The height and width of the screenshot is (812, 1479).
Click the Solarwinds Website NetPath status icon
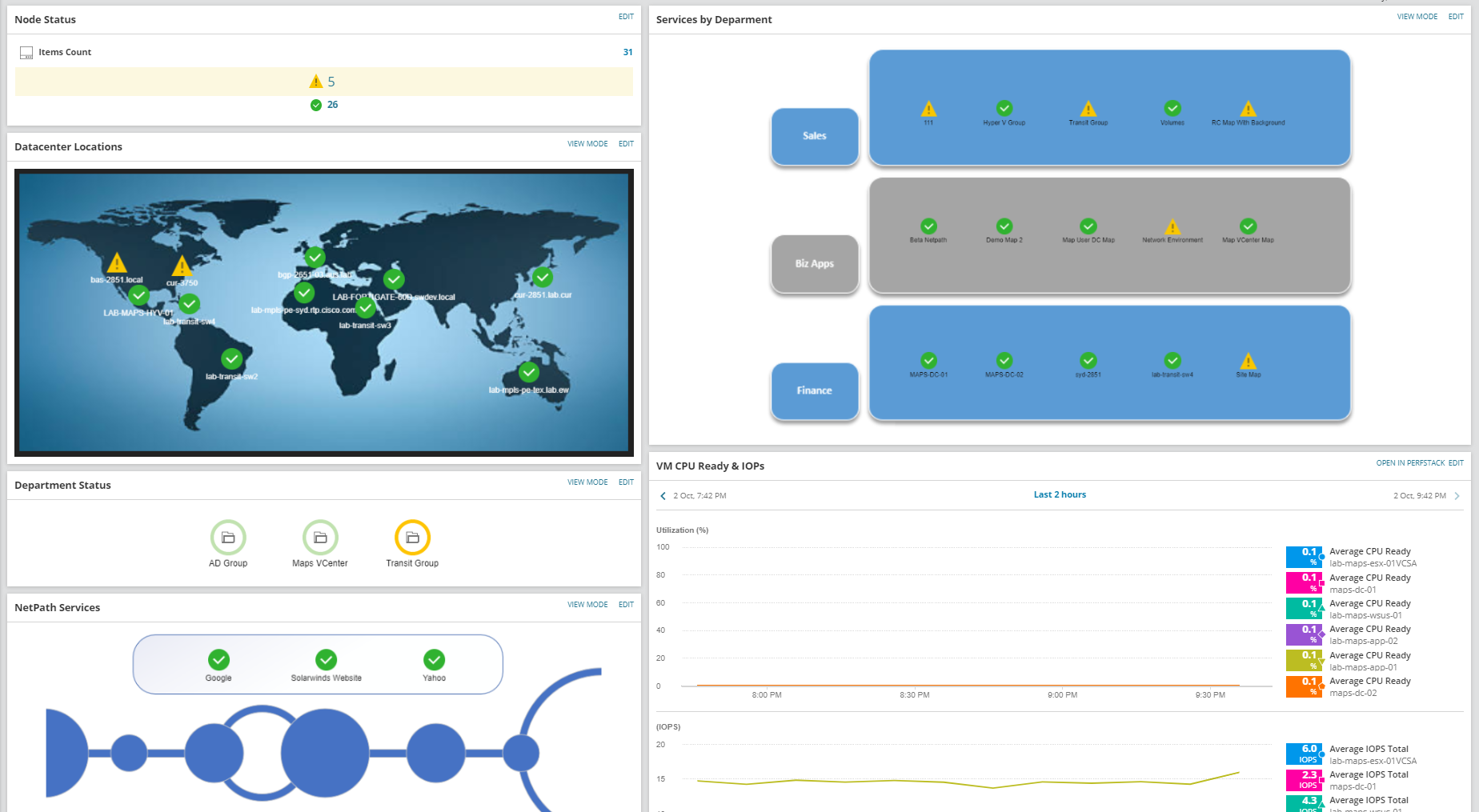(326, 659)
